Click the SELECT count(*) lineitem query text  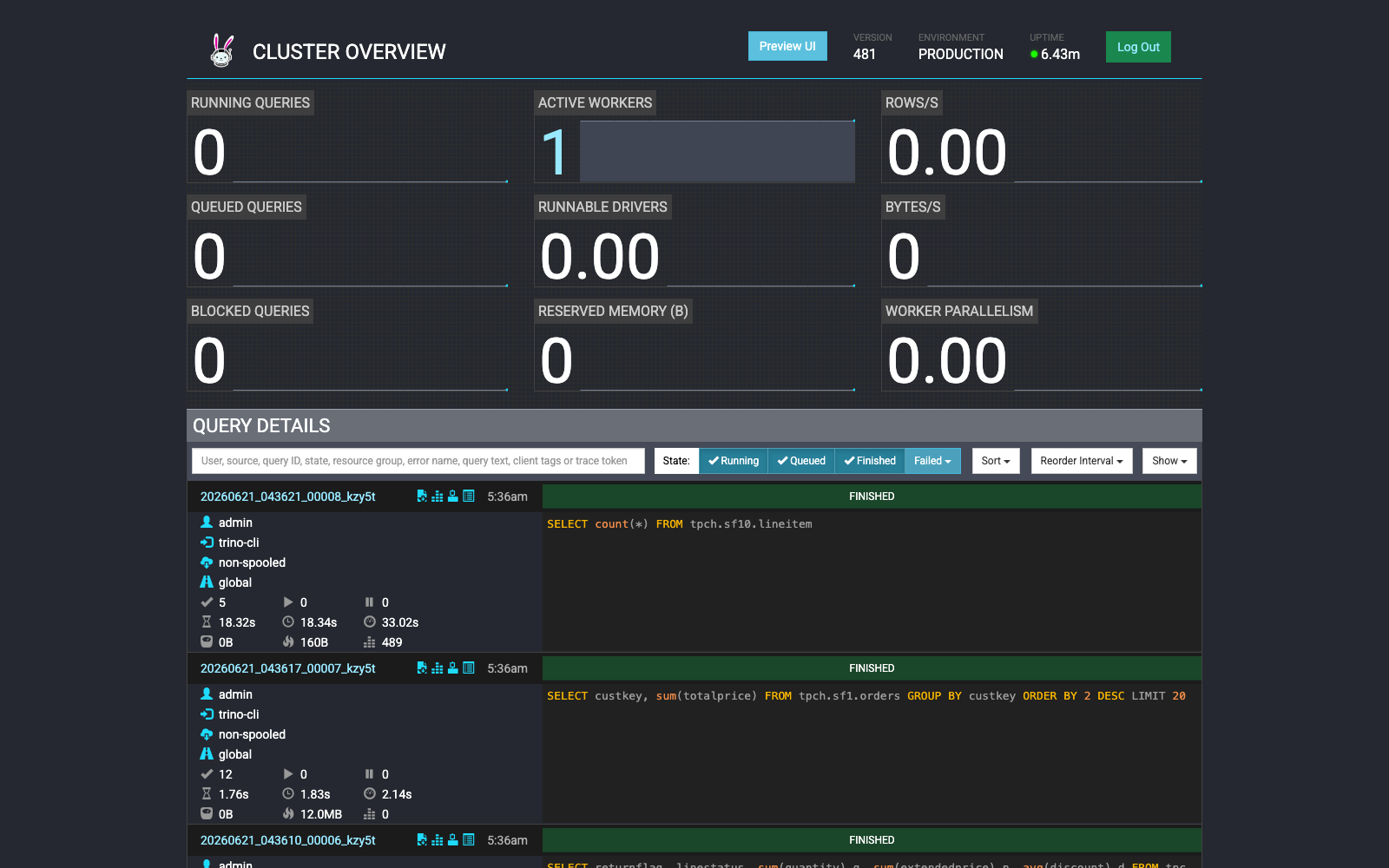point(680,524)
